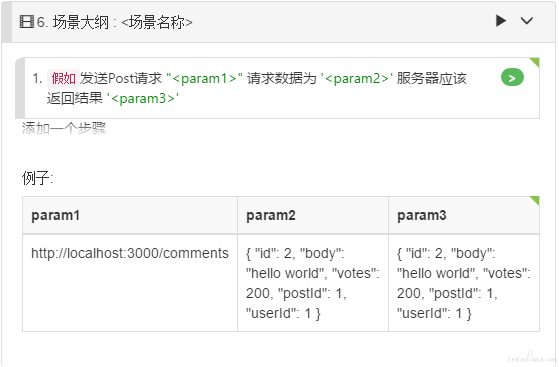Image resolution: width=559 pixels, height=367 pixels.
Task: Edit the scenario name <场景名称>
Action: 157,22
